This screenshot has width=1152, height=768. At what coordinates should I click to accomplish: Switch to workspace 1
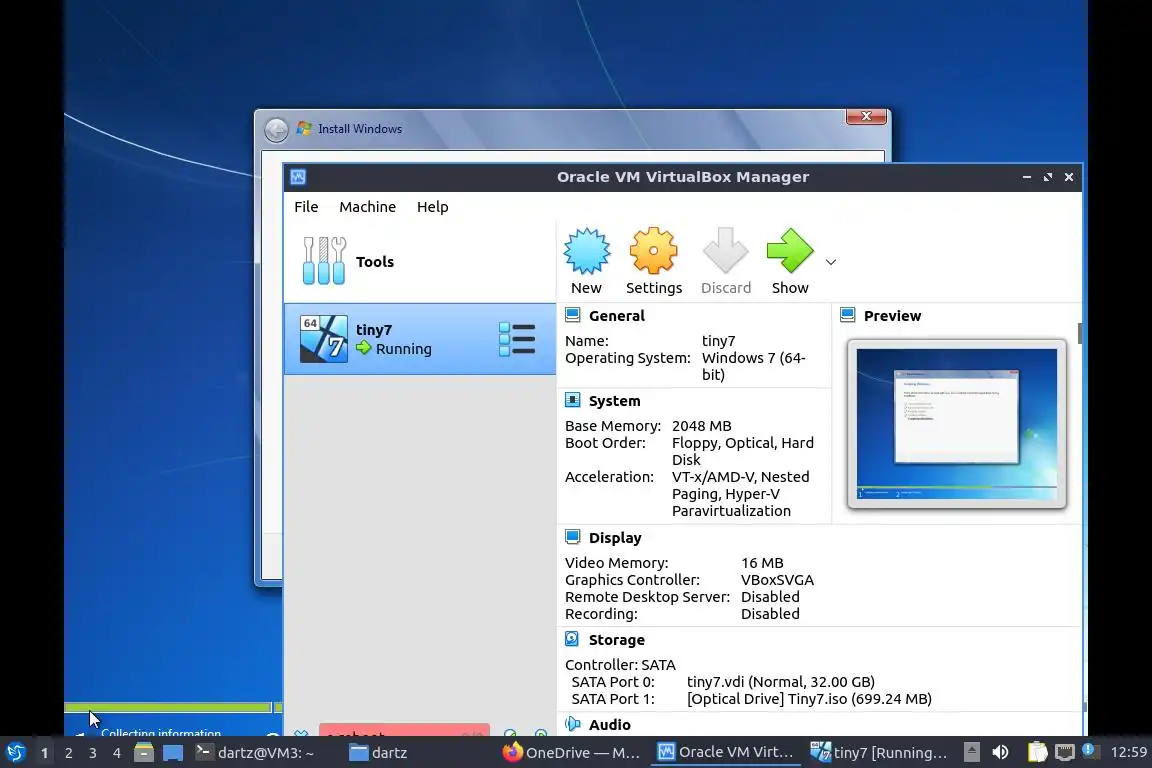44,753
